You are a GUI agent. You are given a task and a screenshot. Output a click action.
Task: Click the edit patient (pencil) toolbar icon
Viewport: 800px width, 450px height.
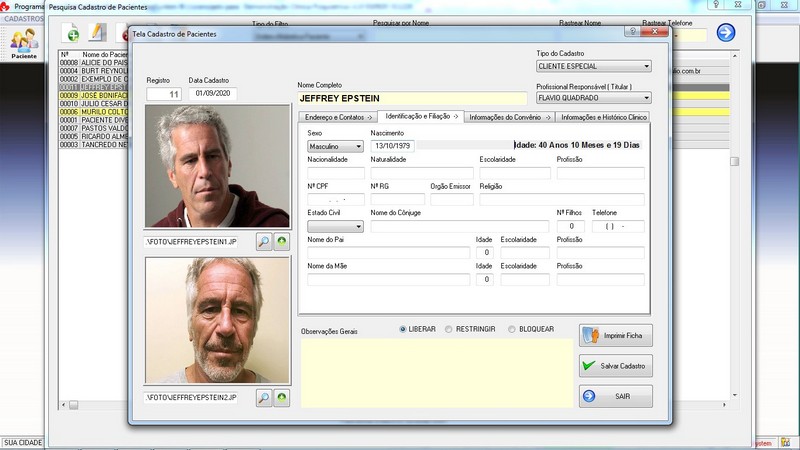[x=97, y=32]
